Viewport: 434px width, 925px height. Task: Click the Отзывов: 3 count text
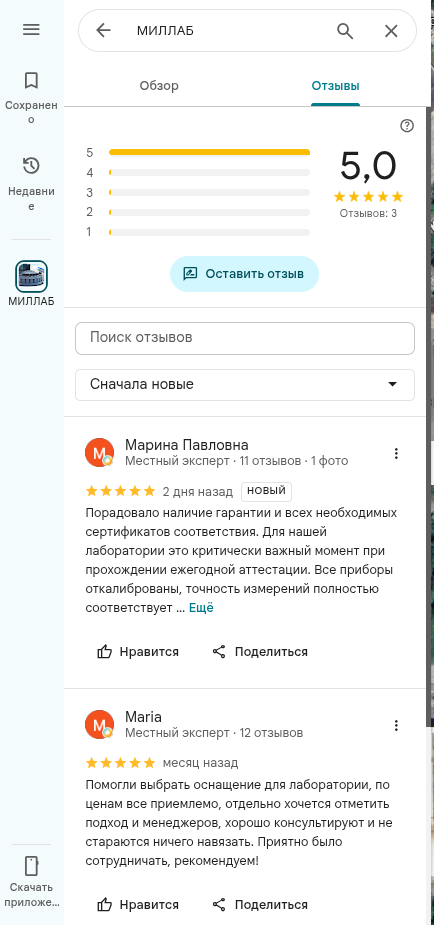pos(368,214)
